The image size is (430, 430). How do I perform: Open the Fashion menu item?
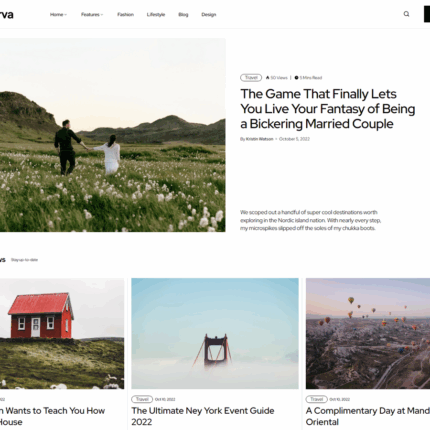125,15
